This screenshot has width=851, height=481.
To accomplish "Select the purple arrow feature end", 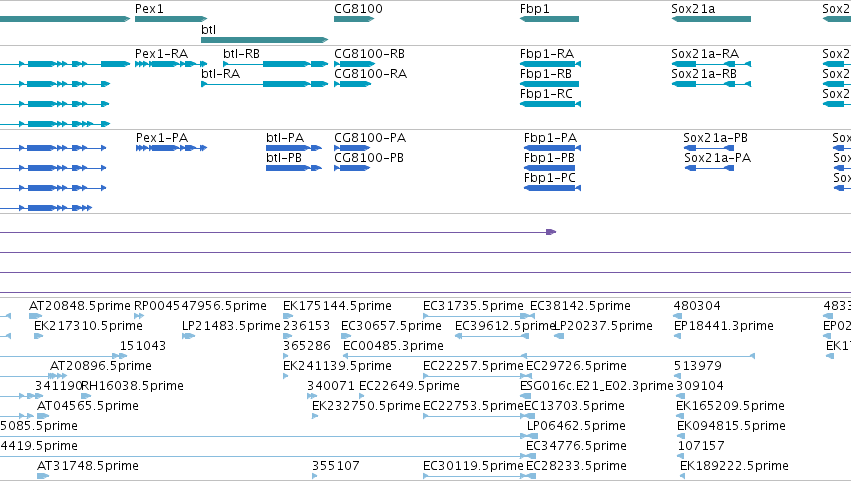I will 551,232.
